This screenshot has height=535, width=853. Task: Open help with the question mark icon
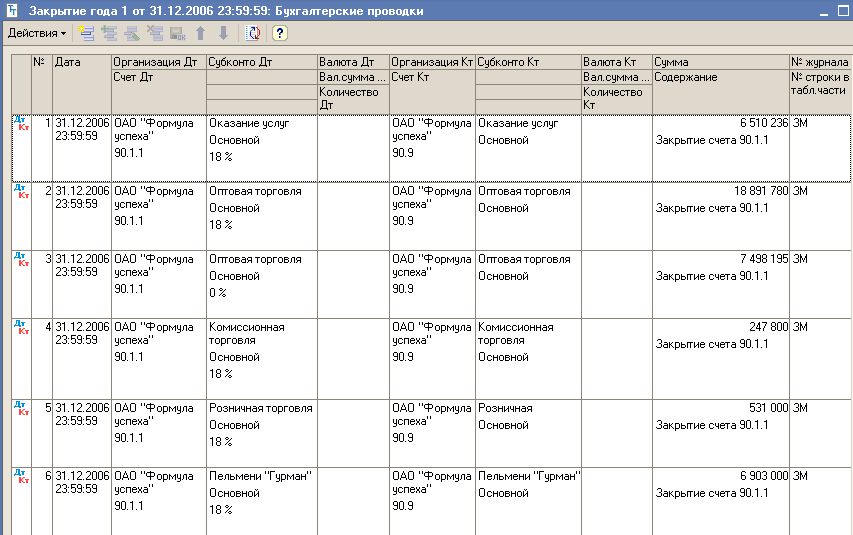pos(279,33)
